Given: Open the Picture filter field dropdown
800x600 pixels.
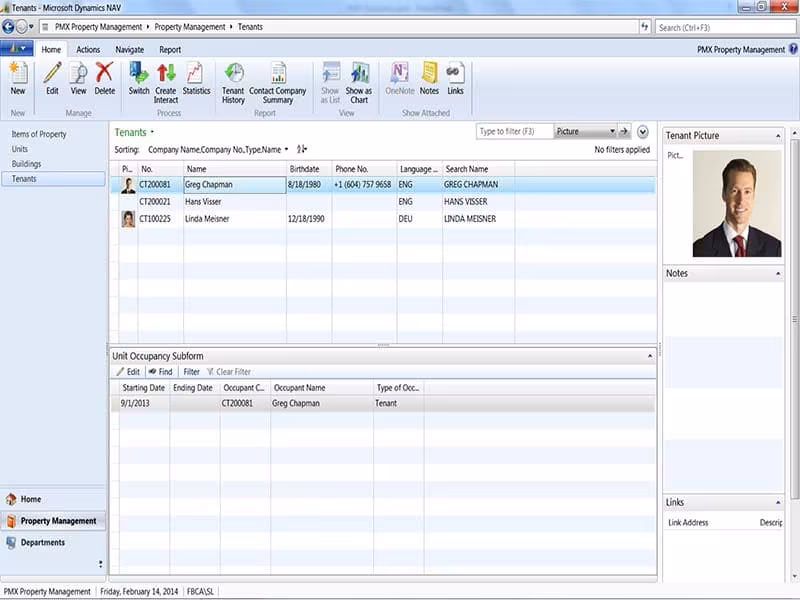Looking at the screenshot, I should [x=612, y=132].
